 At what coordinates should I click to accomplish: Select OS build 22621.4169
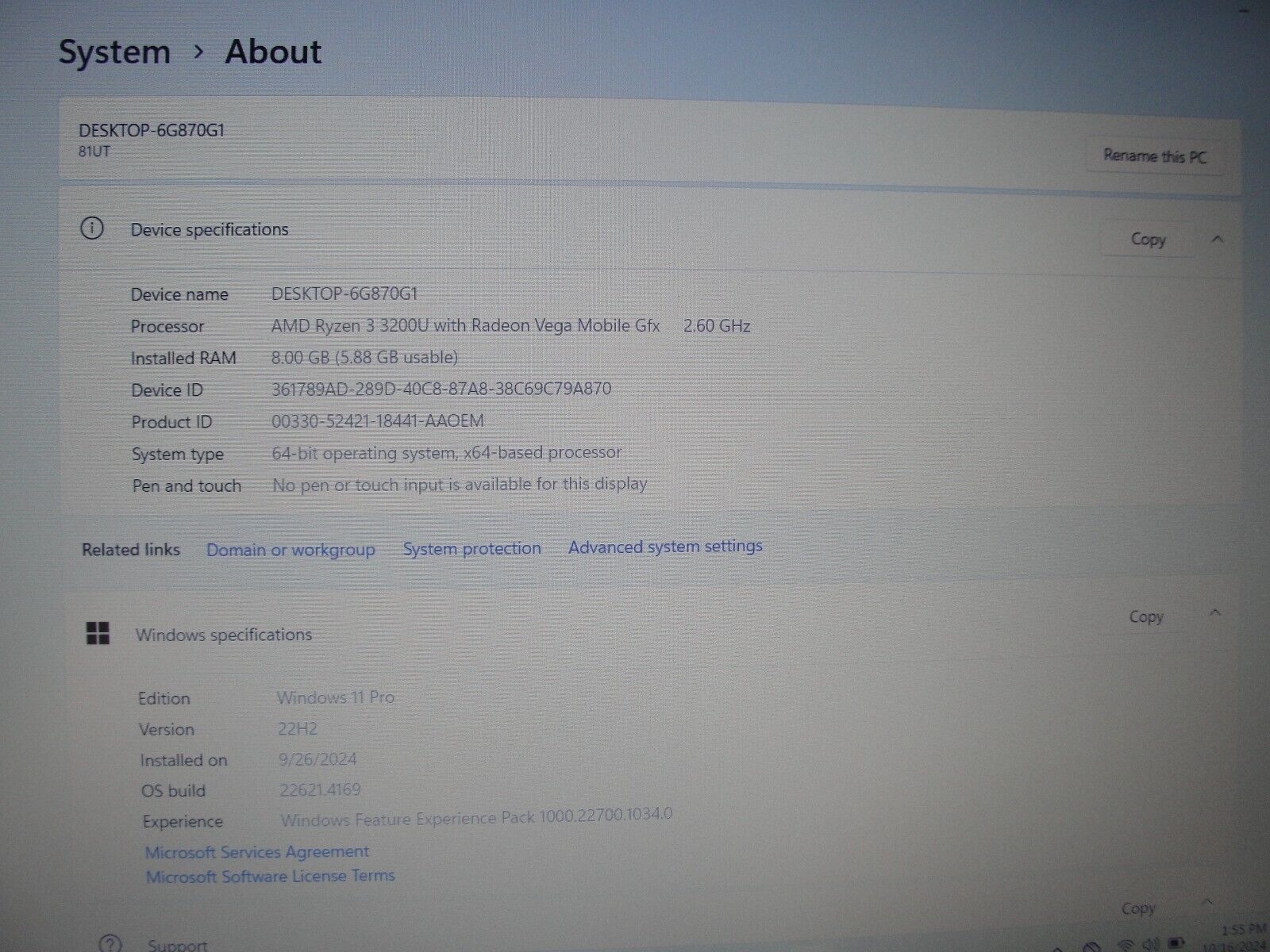tap(320, 790)
